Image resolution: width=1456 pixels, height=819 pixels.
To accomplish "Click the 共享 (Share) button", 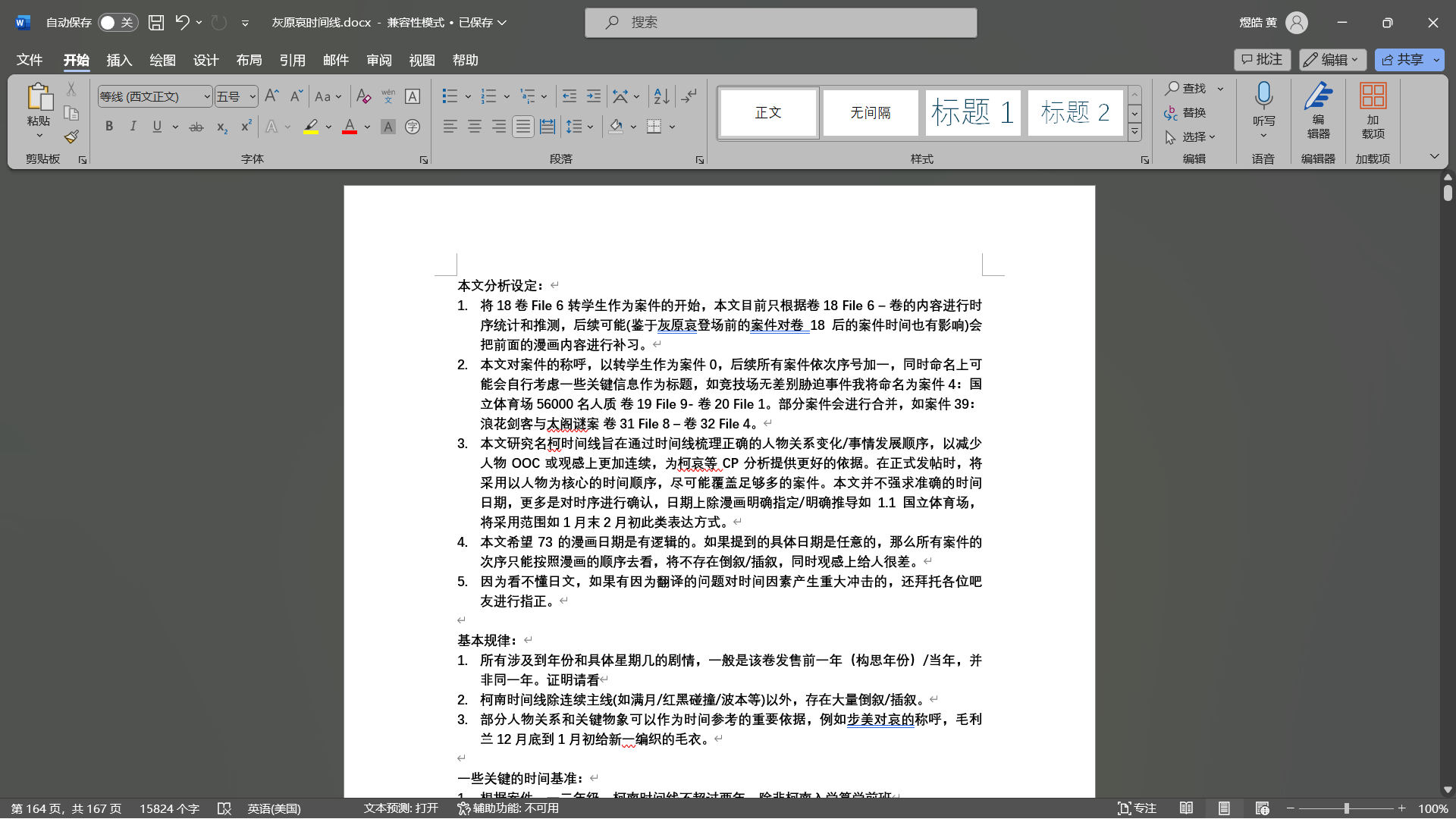I will click(1402, 60).
